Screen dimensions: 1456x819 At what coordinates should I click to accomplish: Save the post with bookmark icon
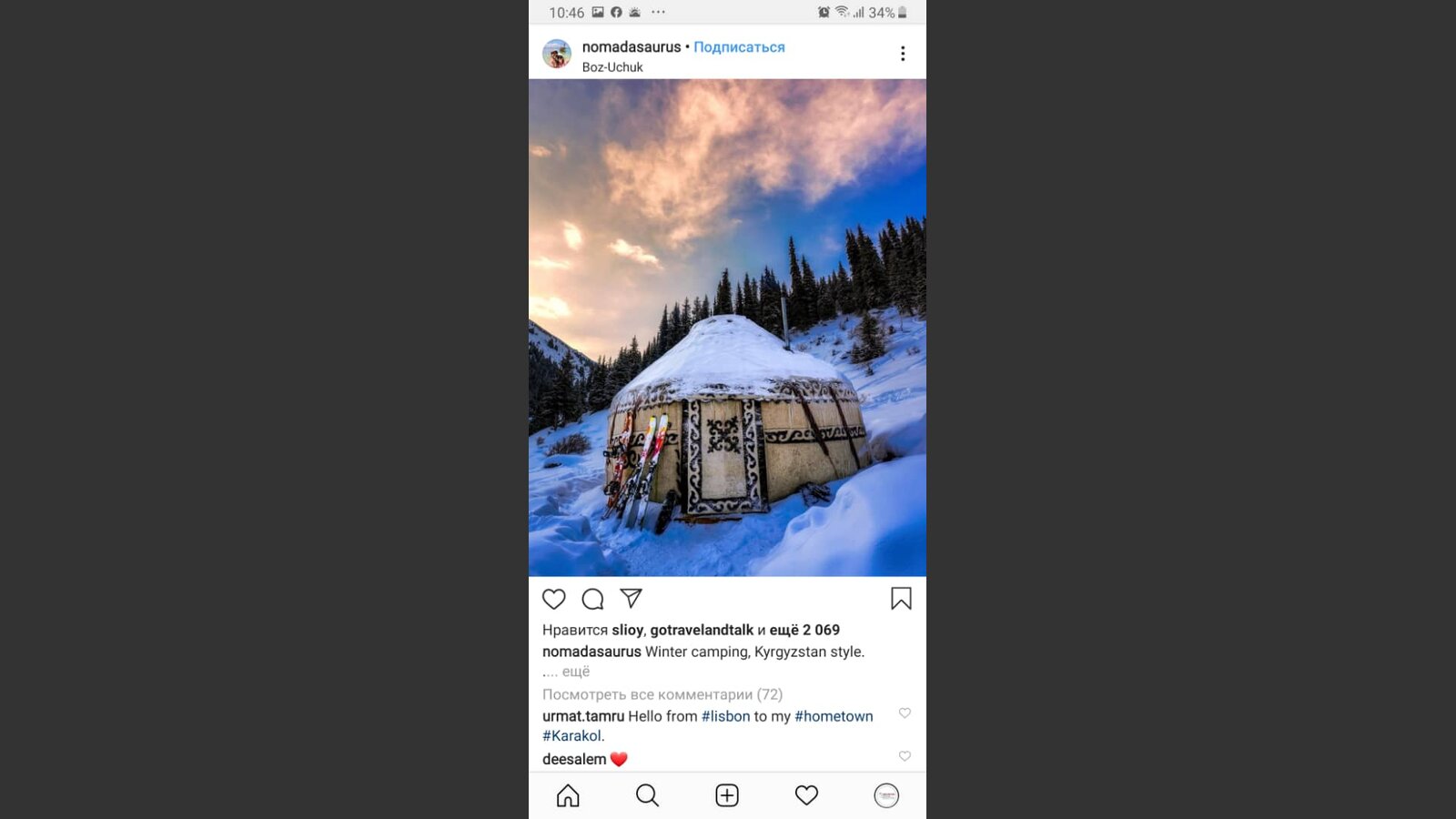(901, 598)
